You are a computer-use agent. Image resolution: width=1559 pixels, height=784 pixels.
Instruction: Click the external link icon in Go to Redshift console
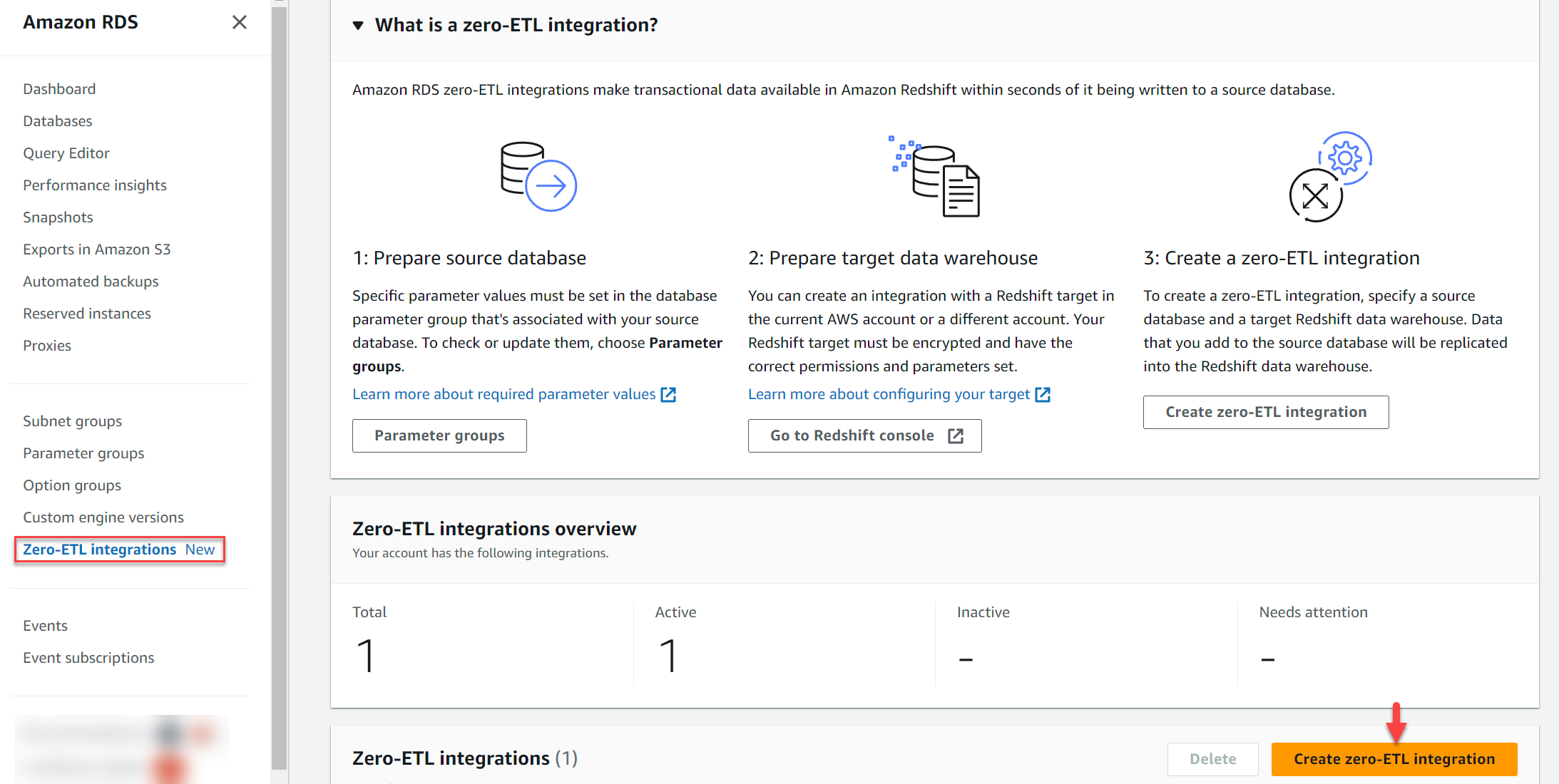(x=956, y=435)
